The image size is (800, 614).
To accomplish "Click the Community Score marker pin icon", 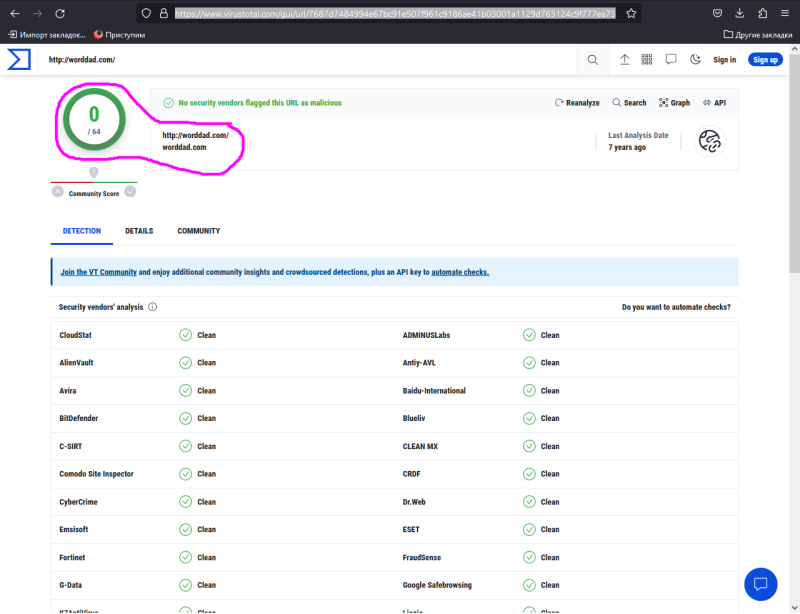I will 94,173.
